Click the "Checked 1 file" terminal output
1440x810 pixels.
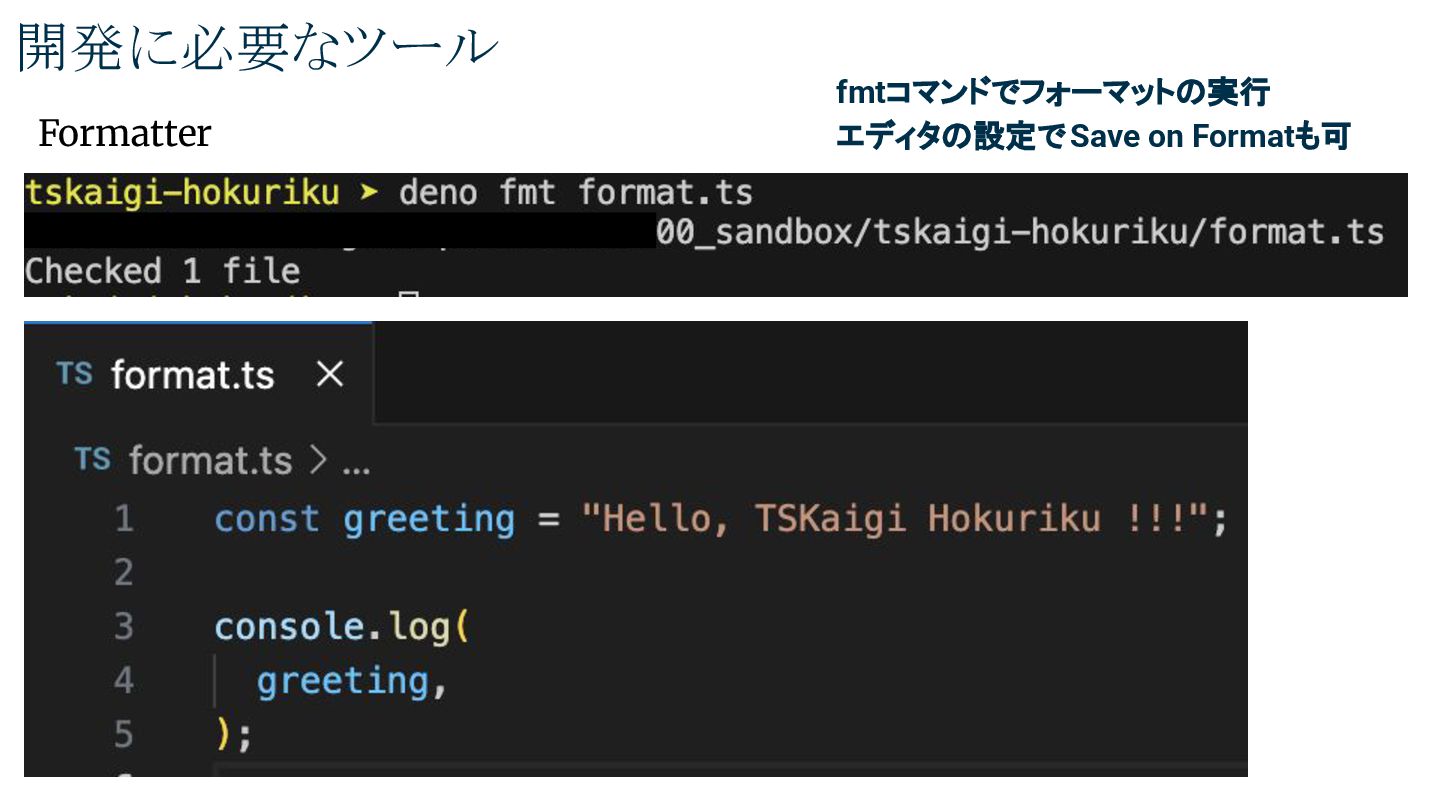coord(162,271)
